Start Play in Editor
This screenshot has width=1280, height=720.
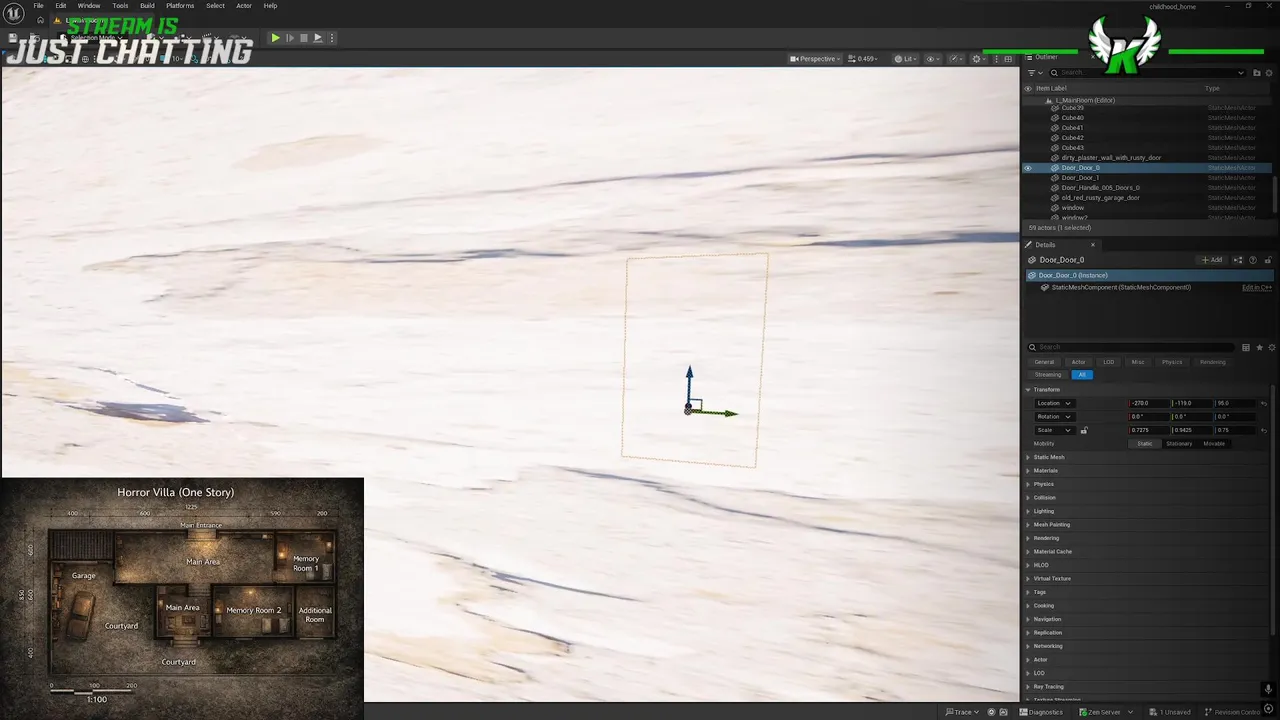click(275, 38)
